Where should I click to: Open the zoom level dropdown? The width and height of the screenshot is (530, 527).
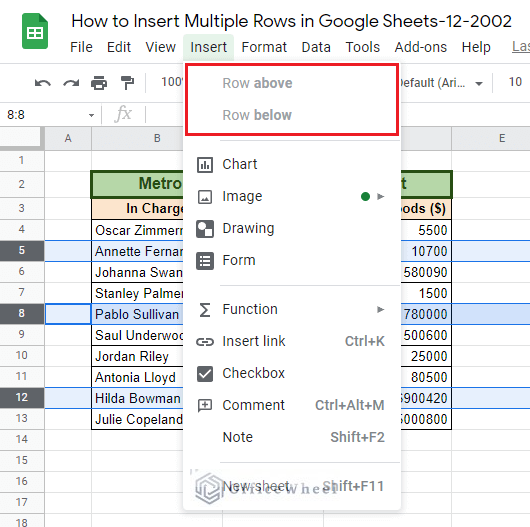pos(172,82)
